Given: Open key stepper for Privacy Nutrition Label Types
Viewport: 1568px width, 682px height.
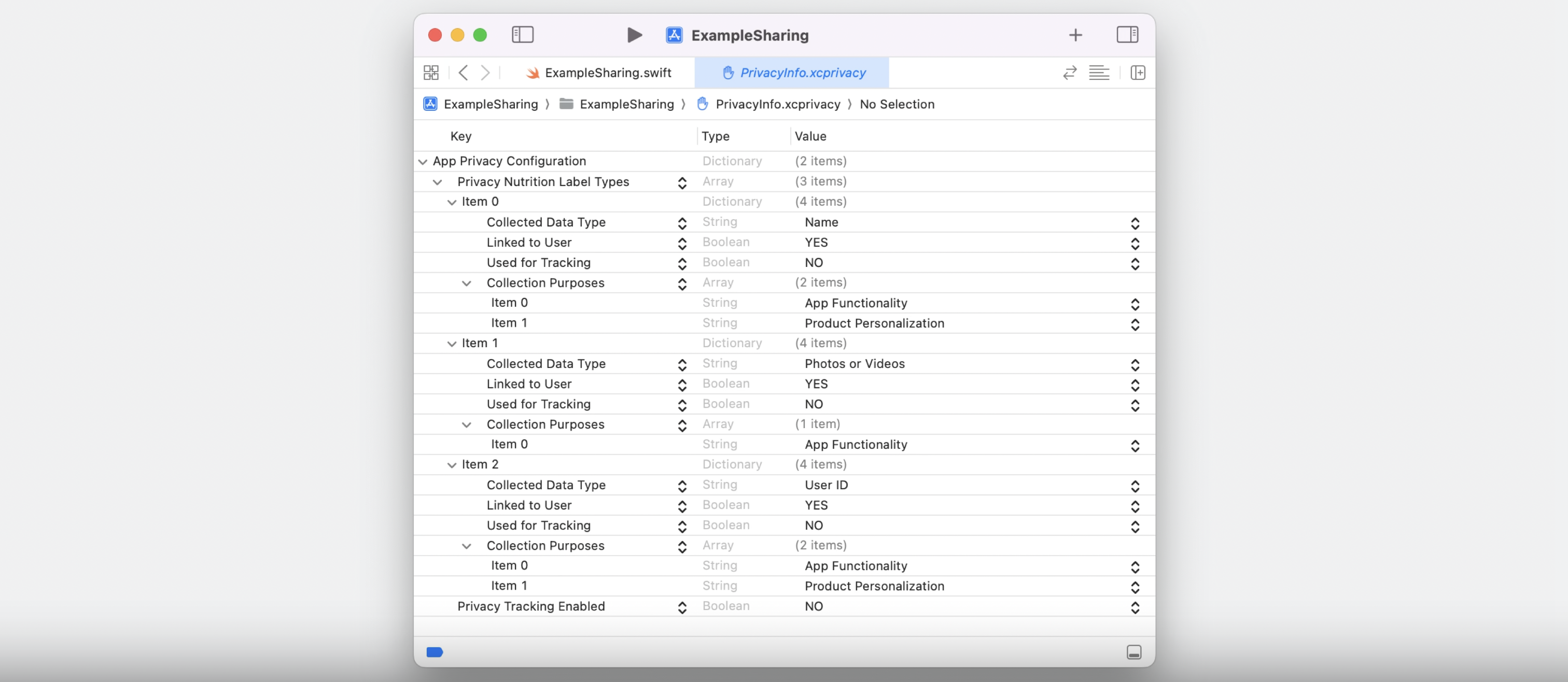Looking at the screenshot, I should click(x=682, y=182).
